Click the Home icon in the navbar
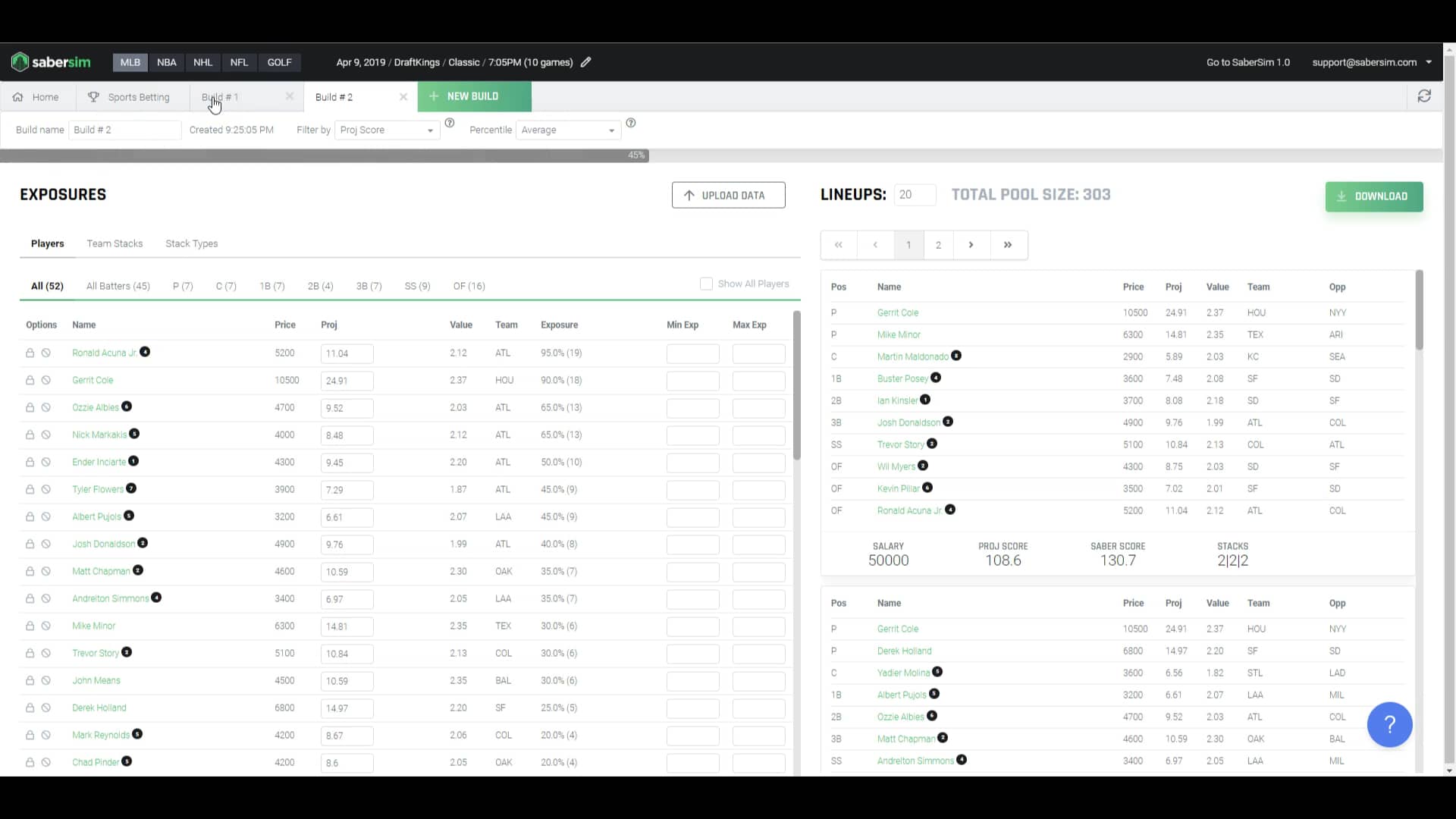This screenshot has width=1456, height=819. pyautogui.click(x=18, y=97)
